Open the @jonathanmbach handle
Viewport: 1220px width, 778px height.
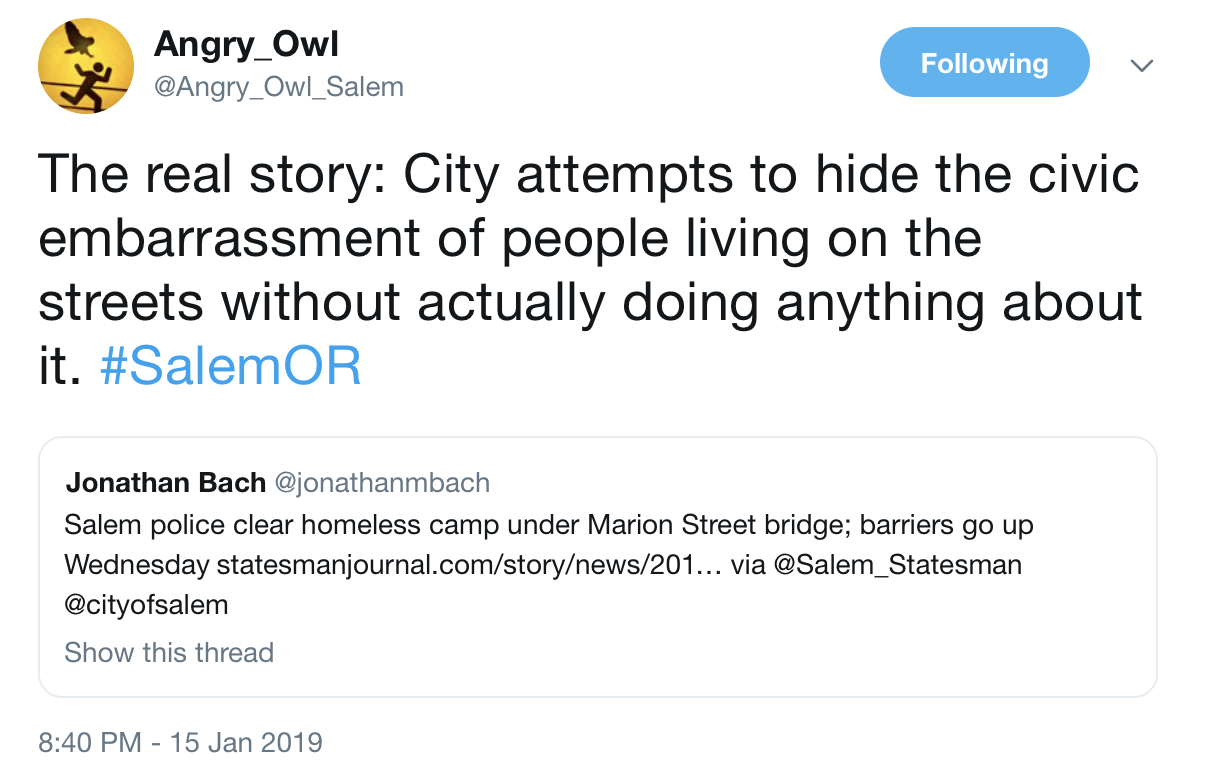point(383,482)
